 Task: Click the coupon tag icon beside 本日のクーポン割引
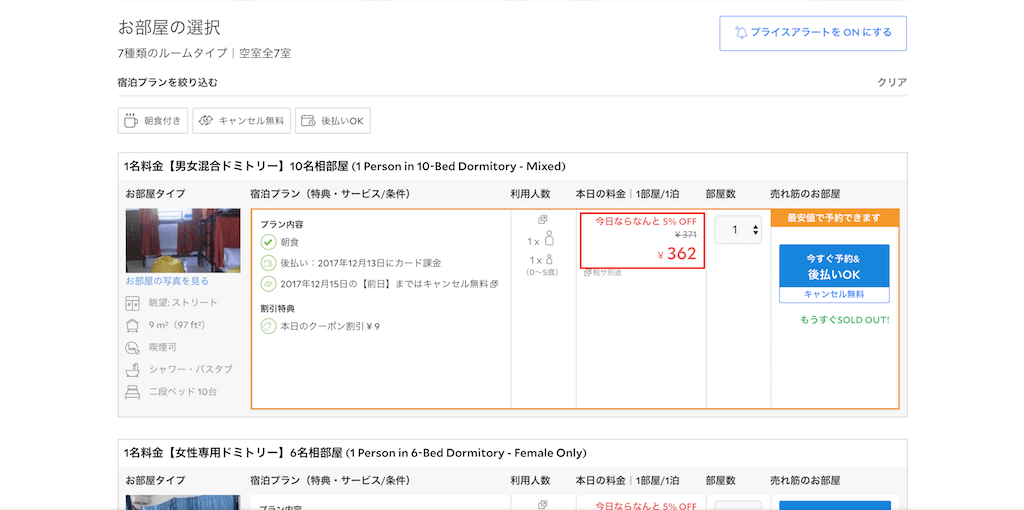tap(268, 326)
